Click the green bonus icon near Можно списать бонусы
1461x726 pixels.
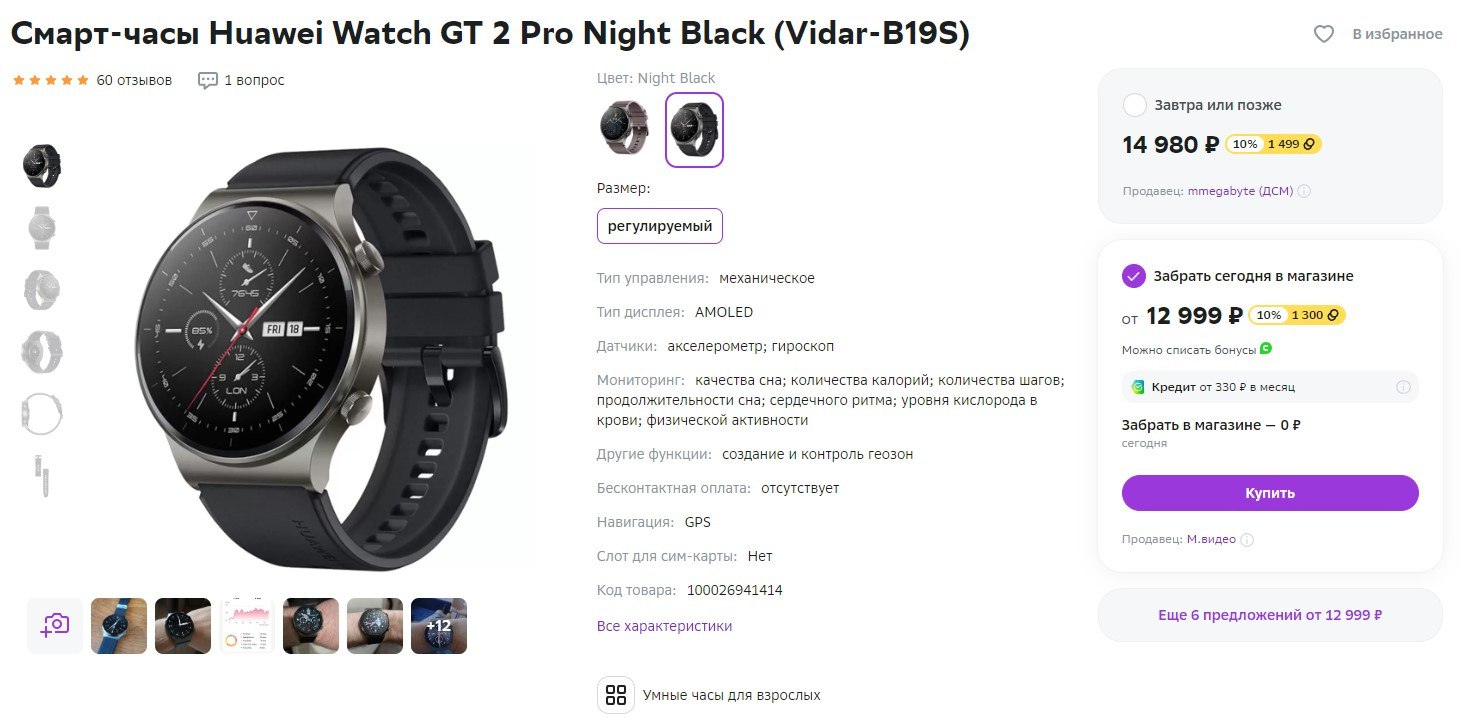[x=1266, y=349]
